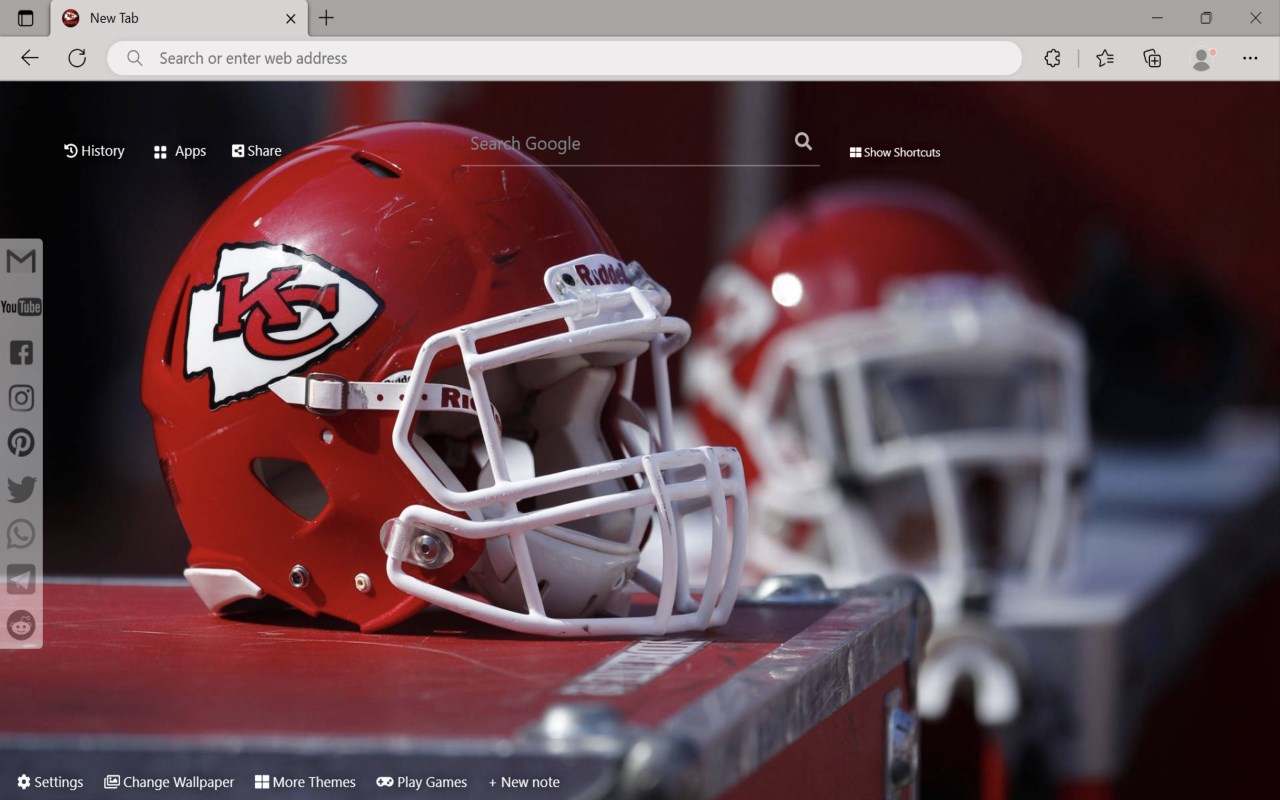Minimize the browser window

[x=1157, y=18]
